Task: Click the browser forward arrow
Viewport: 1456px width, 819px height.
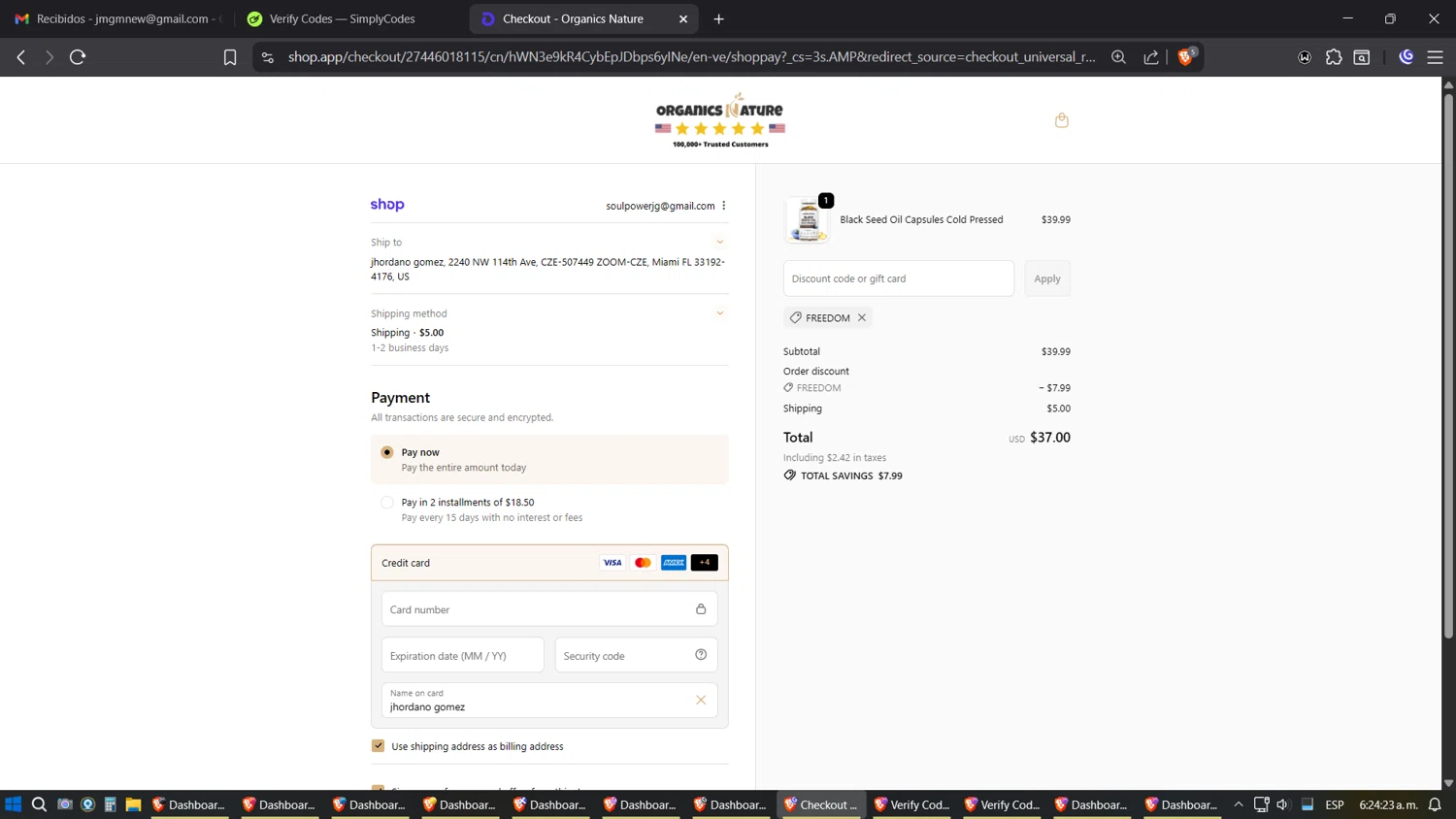Action: point(49,57)
